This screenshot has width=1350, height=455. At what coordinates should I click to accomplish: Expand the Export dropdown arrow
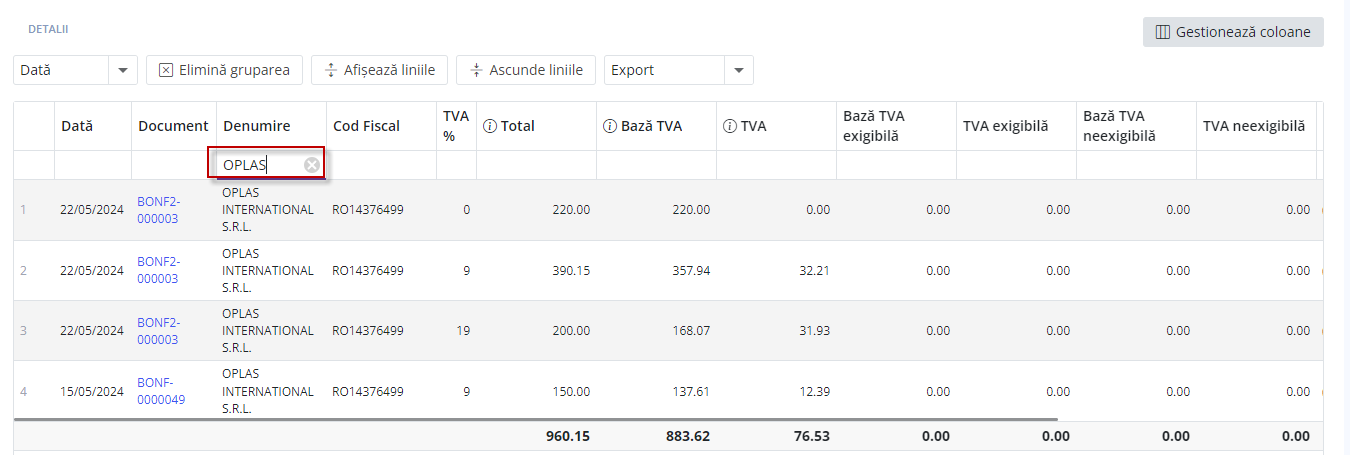click(x=738, y=70)
